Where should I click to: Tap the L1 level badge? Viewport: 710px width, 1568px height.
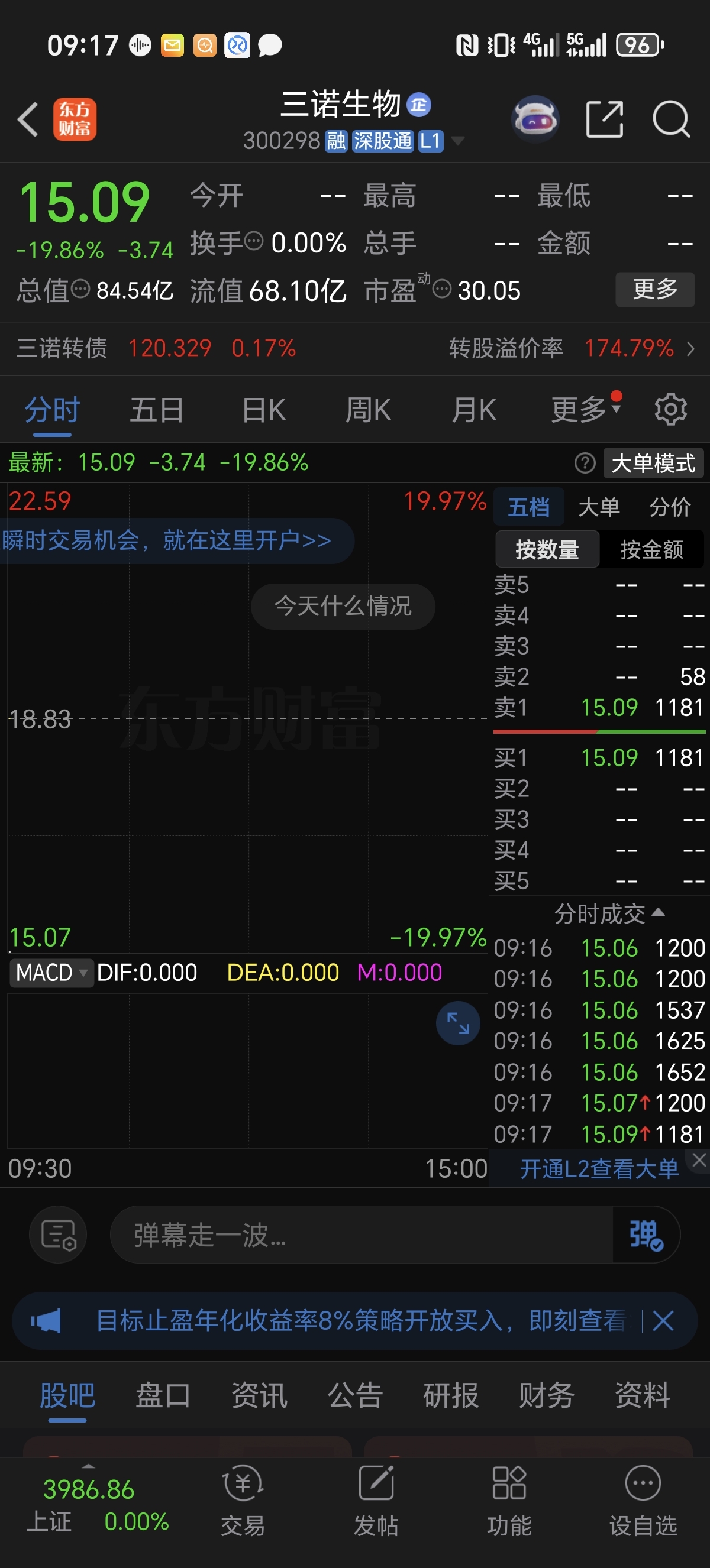[431, 141]
